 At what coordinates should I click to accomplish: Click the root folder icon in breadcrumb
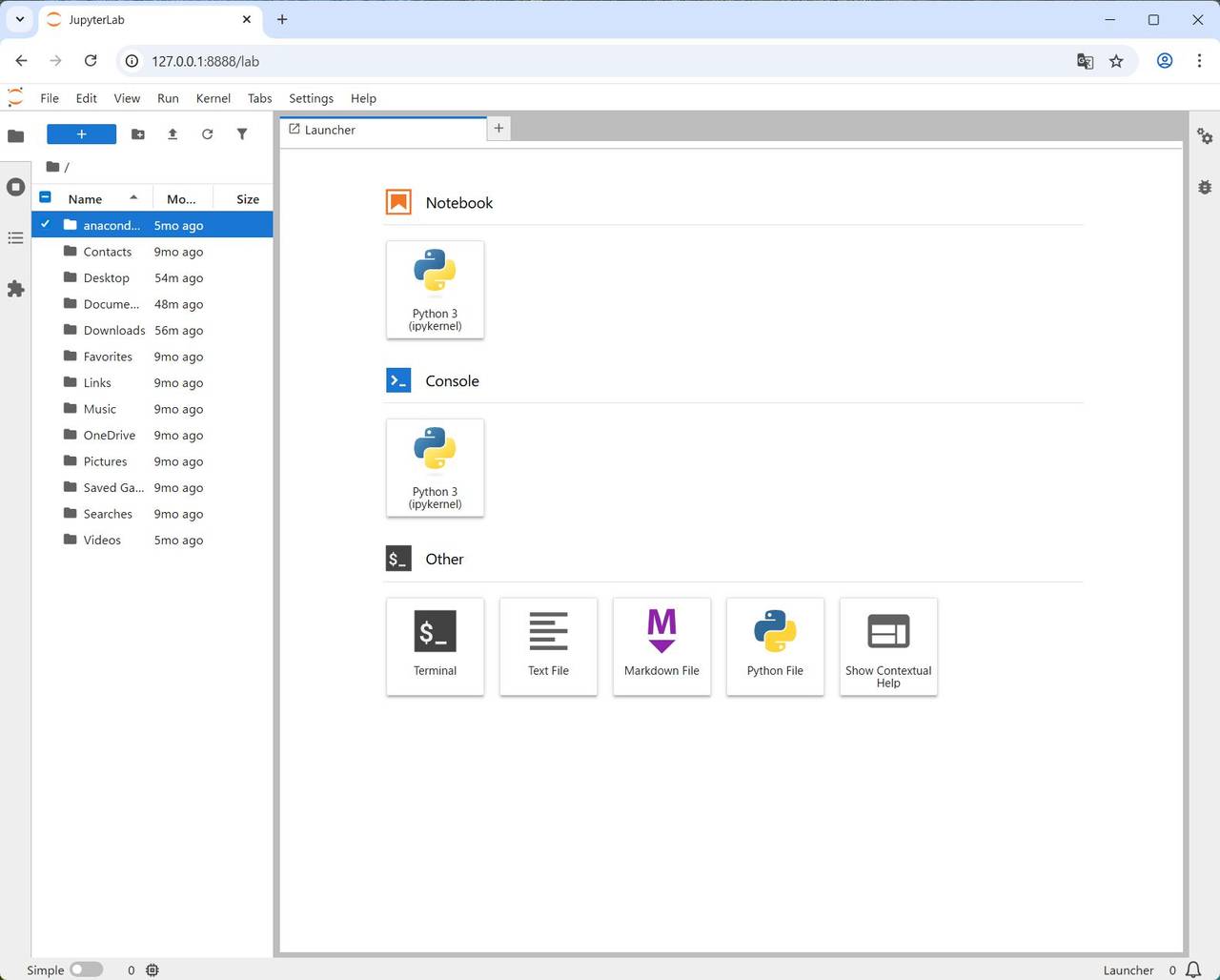pyautogui.click(x=52, y=166)
